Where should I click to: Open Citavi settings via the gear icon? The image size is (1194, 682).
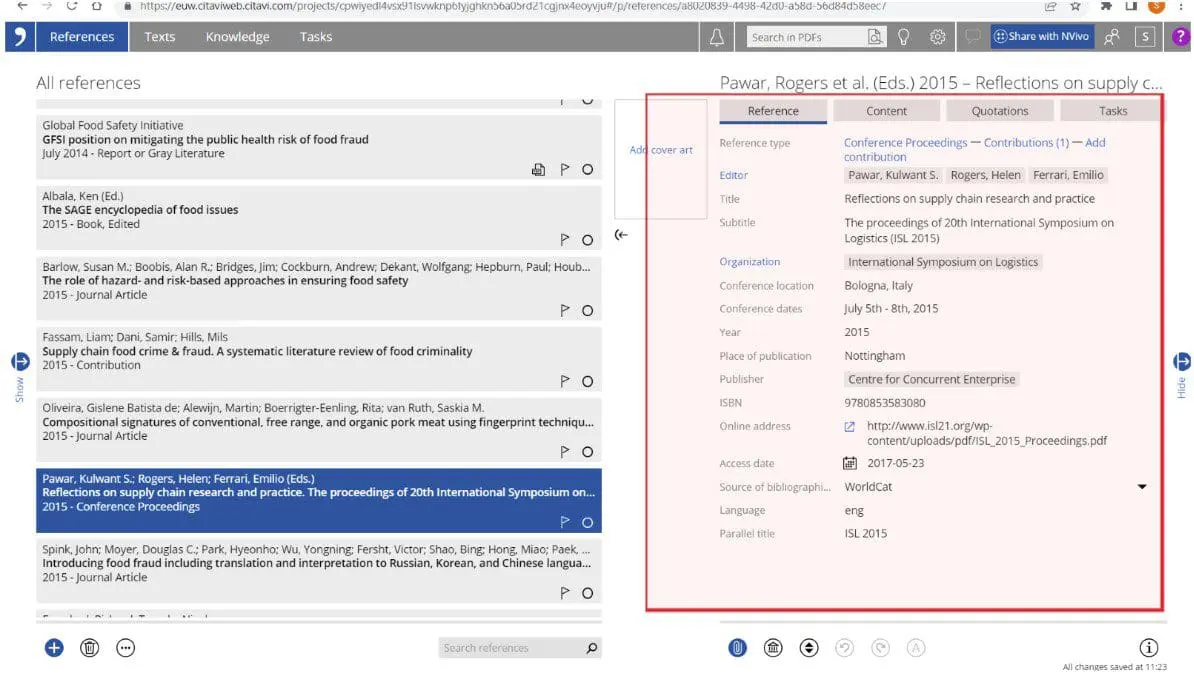pyautogui.click(x=937, y=36)
